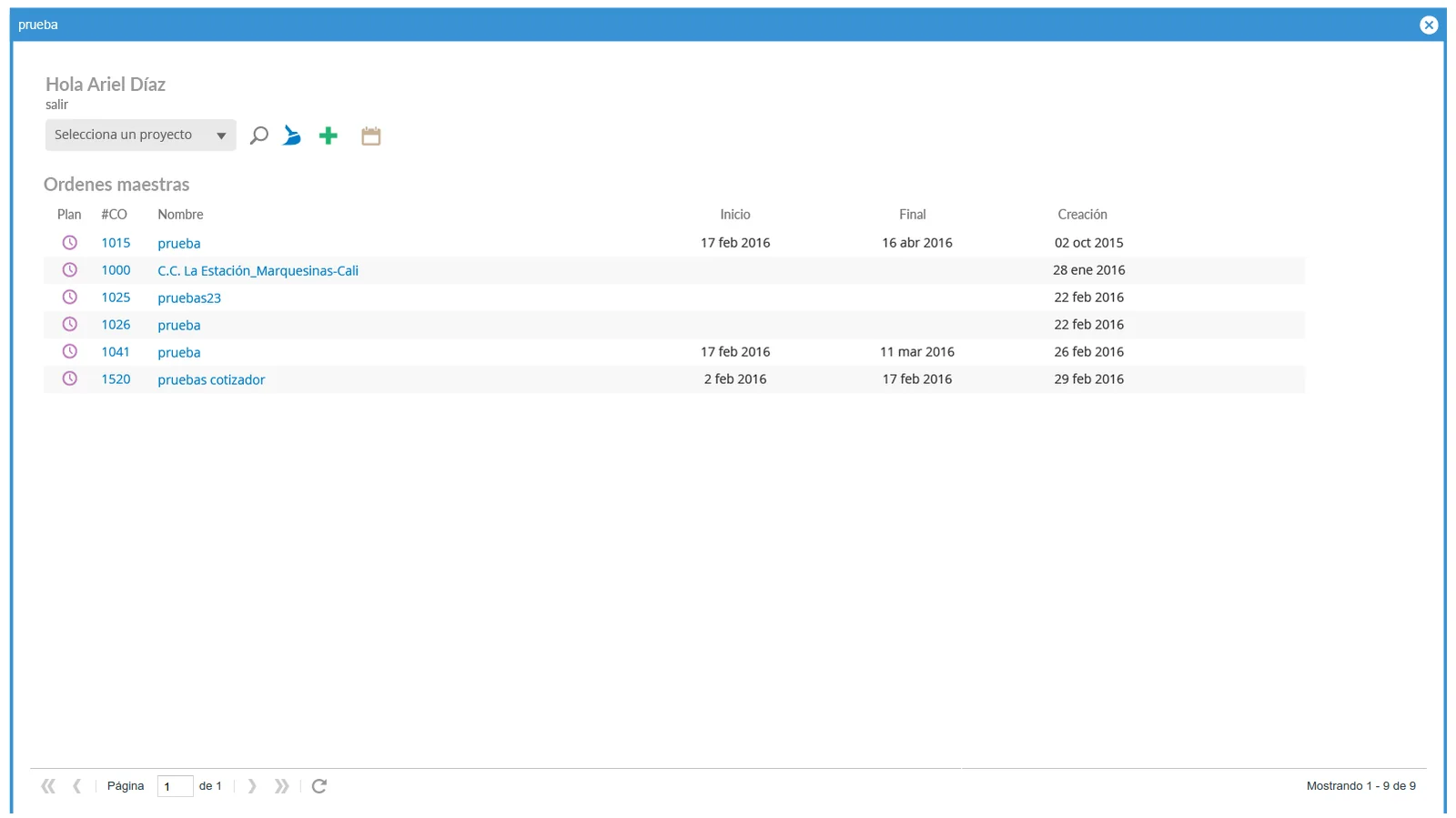The width and height of the screenshot is (1456, 818).
Task: Open the 'pruebas cotizador' order name
Action: coord(211,380)
